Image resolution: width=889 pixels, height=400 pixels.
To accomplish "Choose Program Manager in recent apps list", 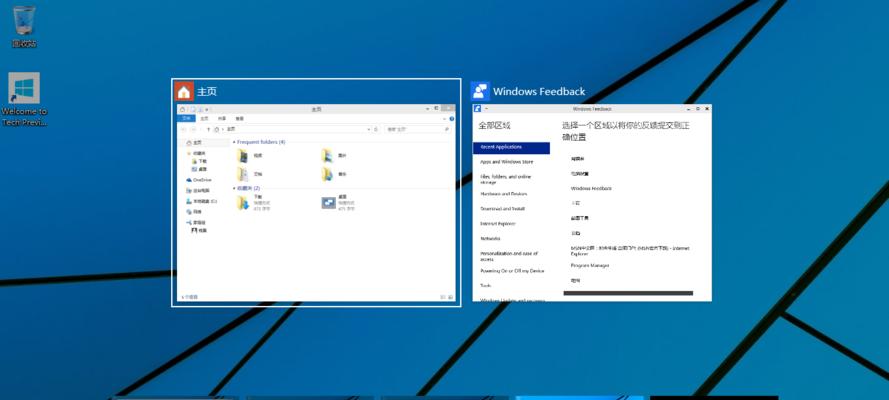I will [590, 265].
